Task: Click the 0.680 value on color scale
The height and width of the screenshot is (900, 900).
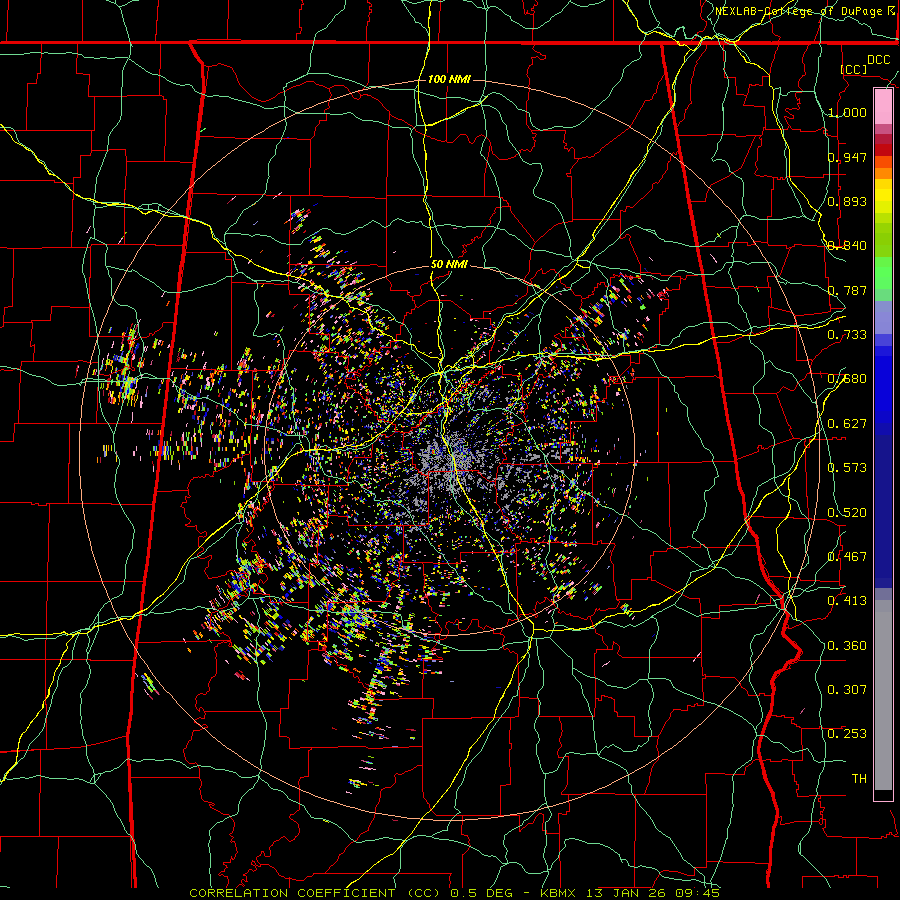Action: (847, 379)
